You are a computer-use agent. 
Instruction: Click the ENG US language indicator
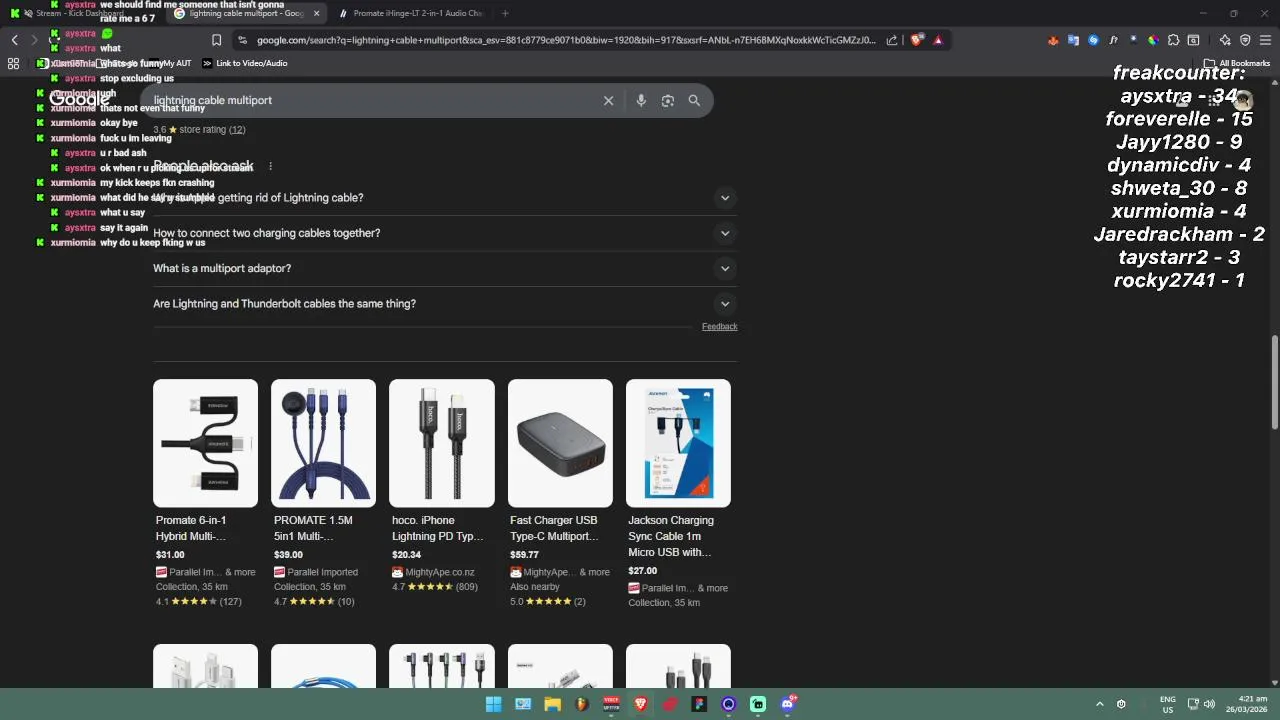tap(1167, 704)
